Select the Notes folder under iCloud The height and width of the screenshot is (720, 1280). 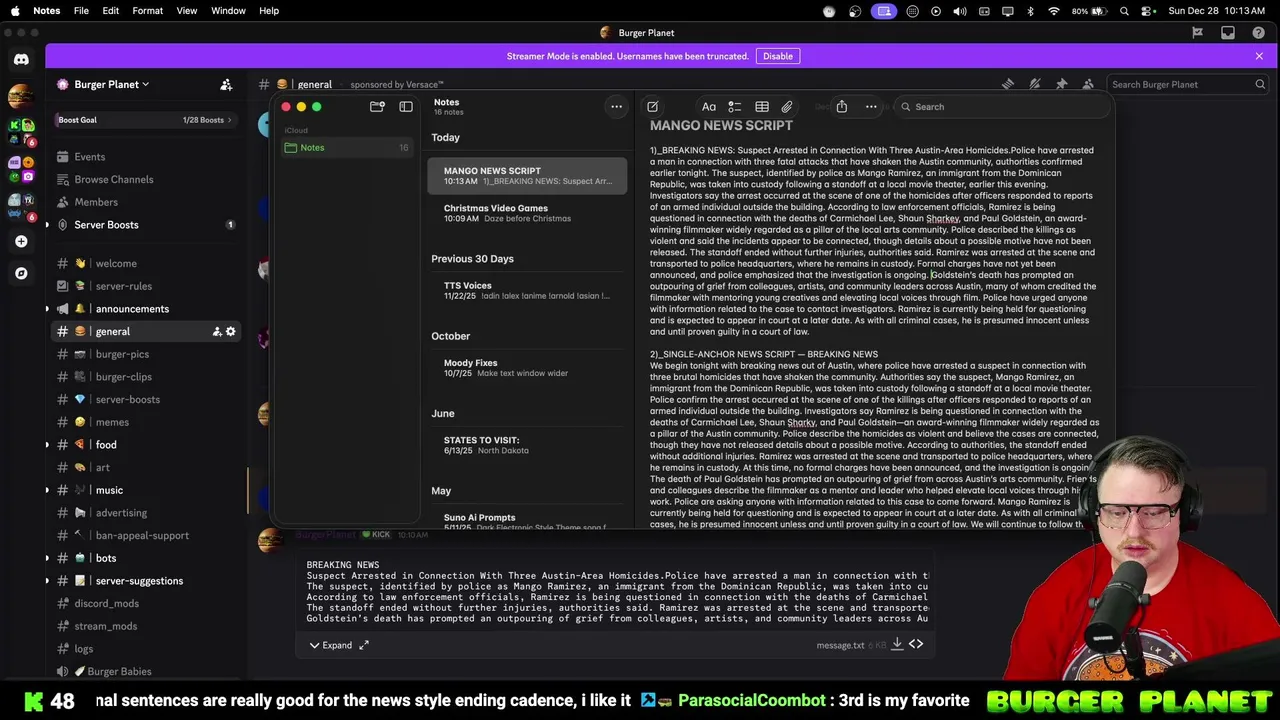[x=346, y=148]
